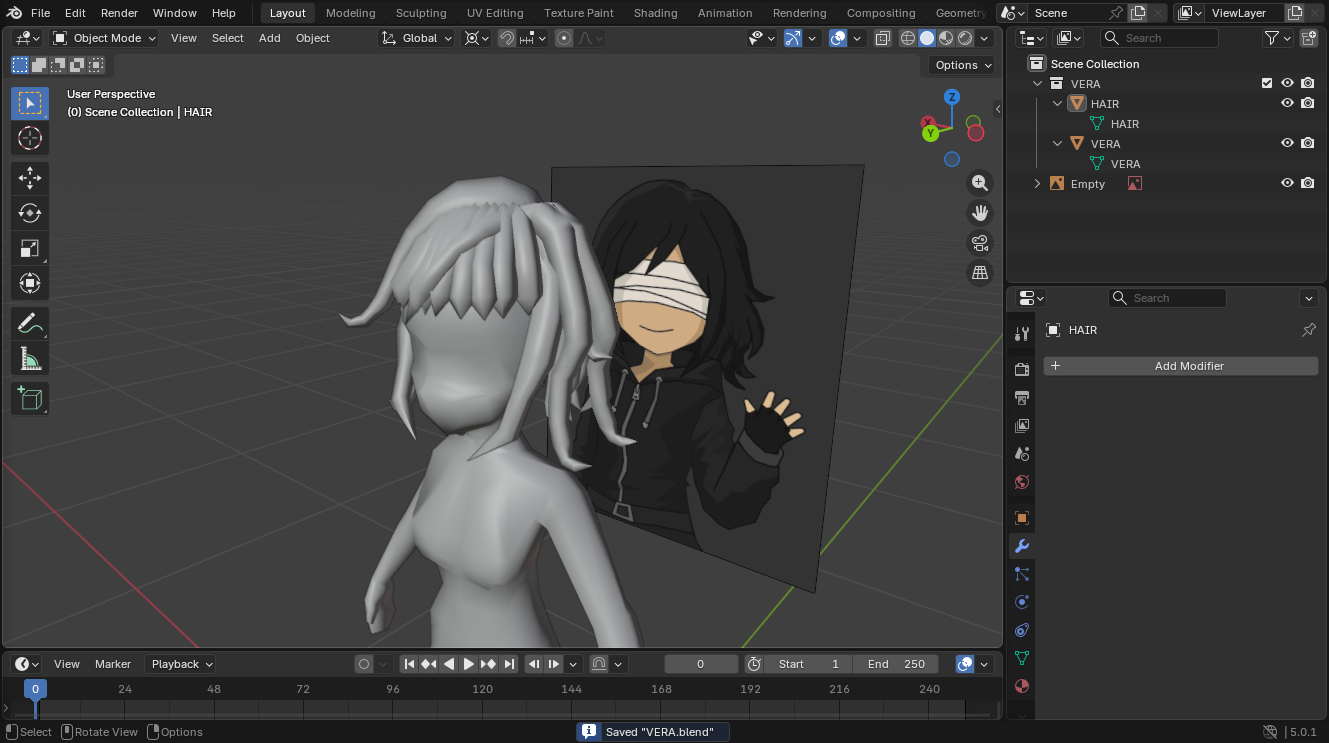The height and width of the screenshot is (743, 1329).
Task: Toggle the camera view icon
Action: pyautogui.click(x=980, y=242)
